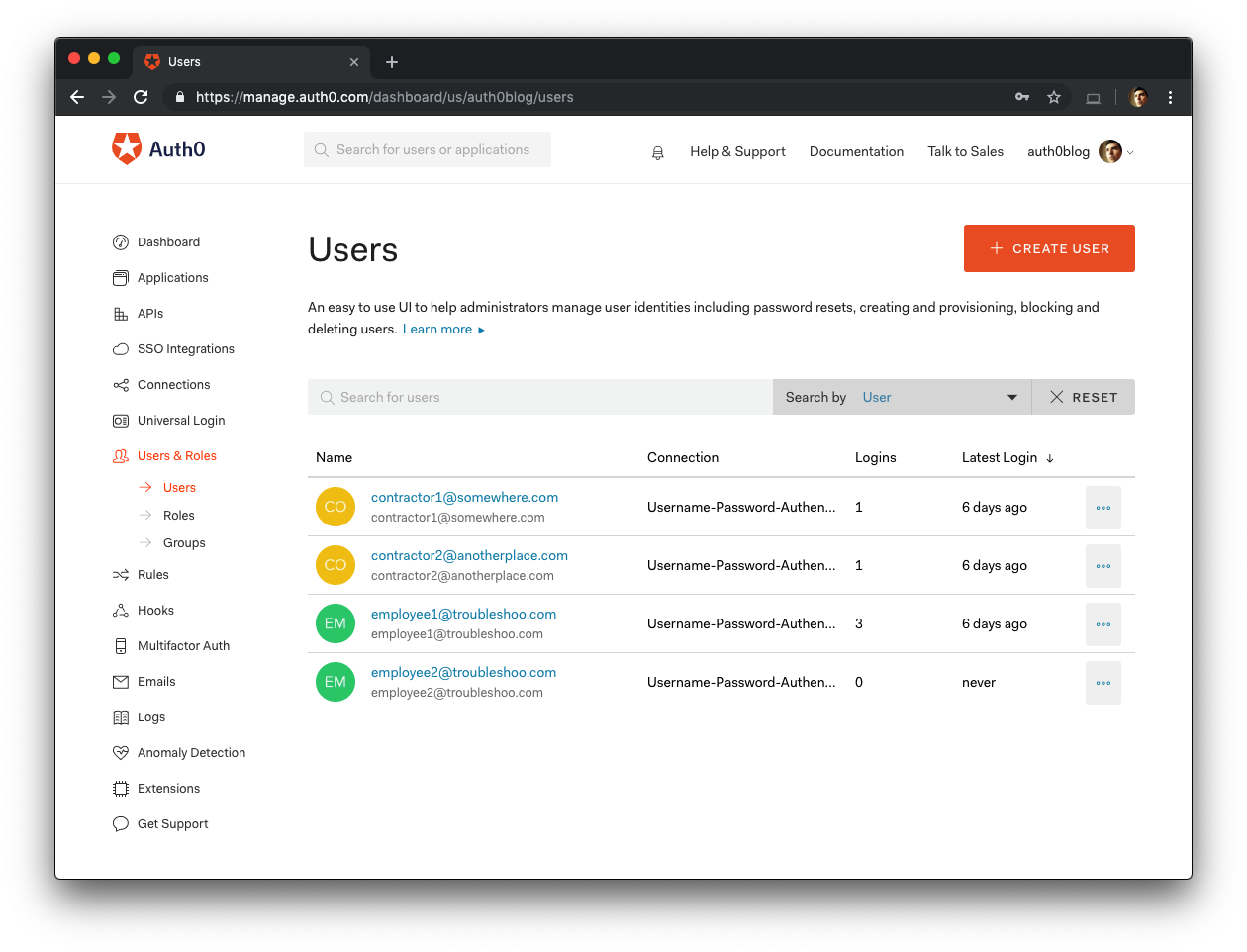
Task: Open Help & Support menu
Action: [x=737, y=151]
